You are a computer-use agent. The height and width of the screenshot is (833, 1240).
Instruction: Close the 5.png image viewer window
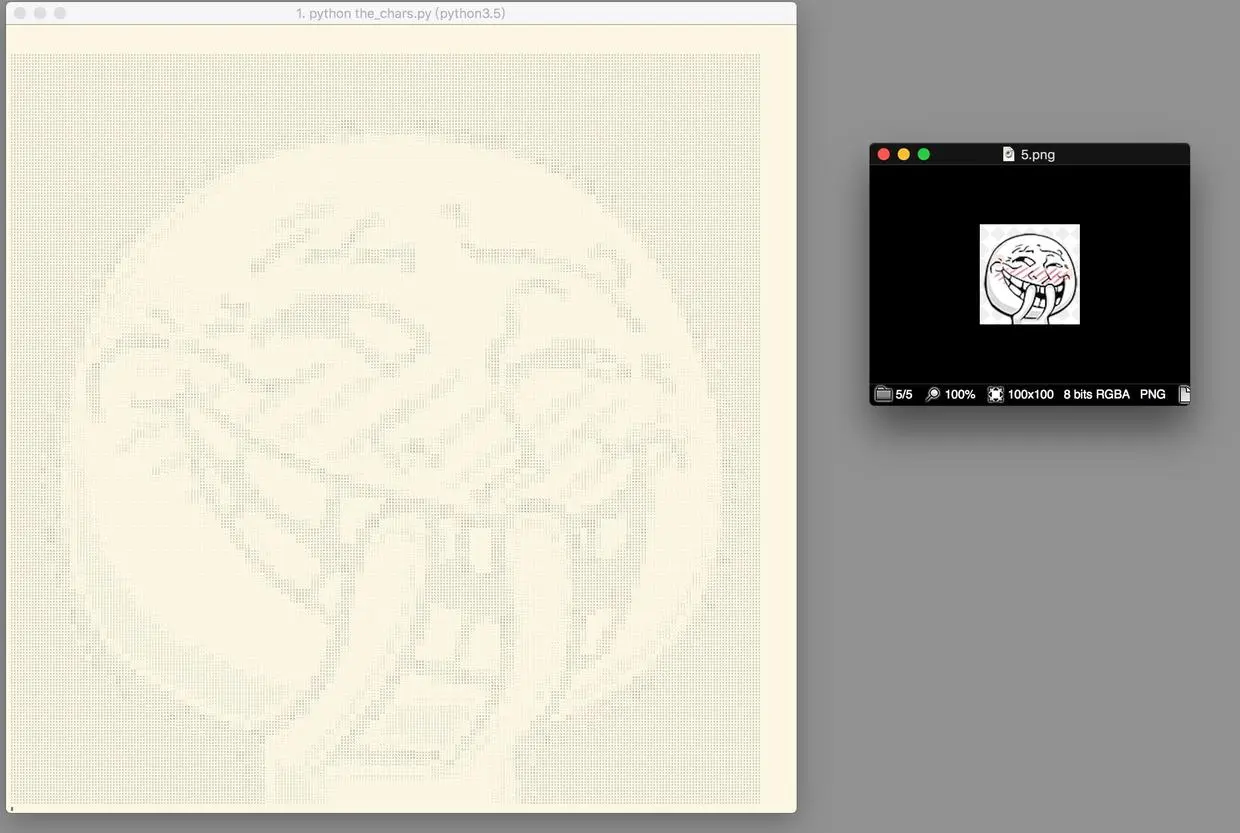(884, 154)
